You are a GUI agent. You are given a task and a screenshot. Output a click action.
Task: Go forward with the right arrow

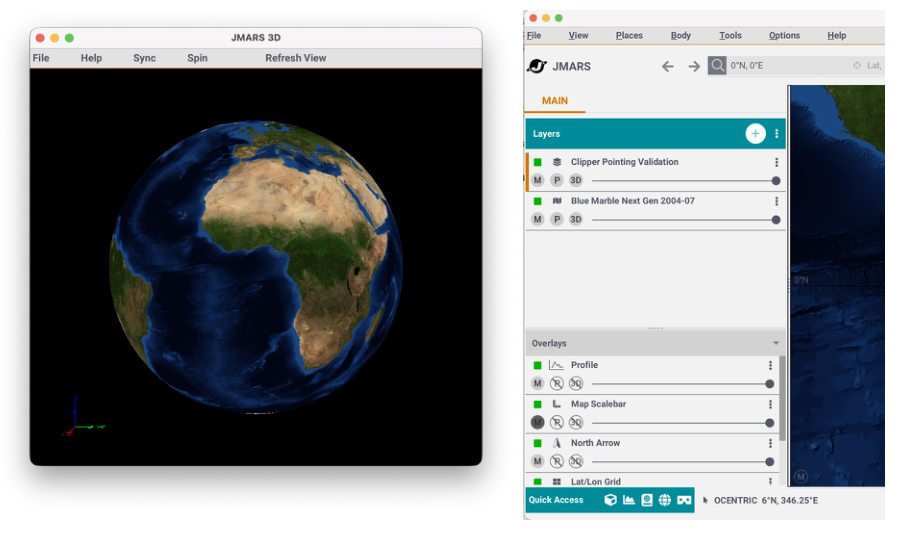pyautogui.click(x=694, y=66)
